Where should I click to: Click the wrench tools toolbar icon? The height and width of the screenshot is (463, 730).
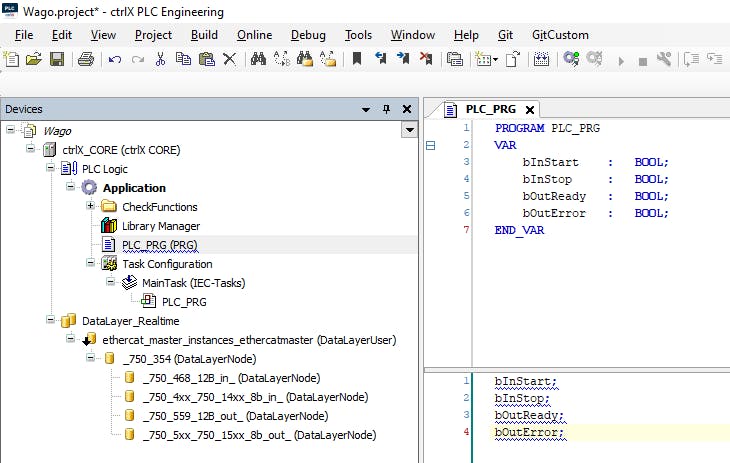click(x=664, y=59)
